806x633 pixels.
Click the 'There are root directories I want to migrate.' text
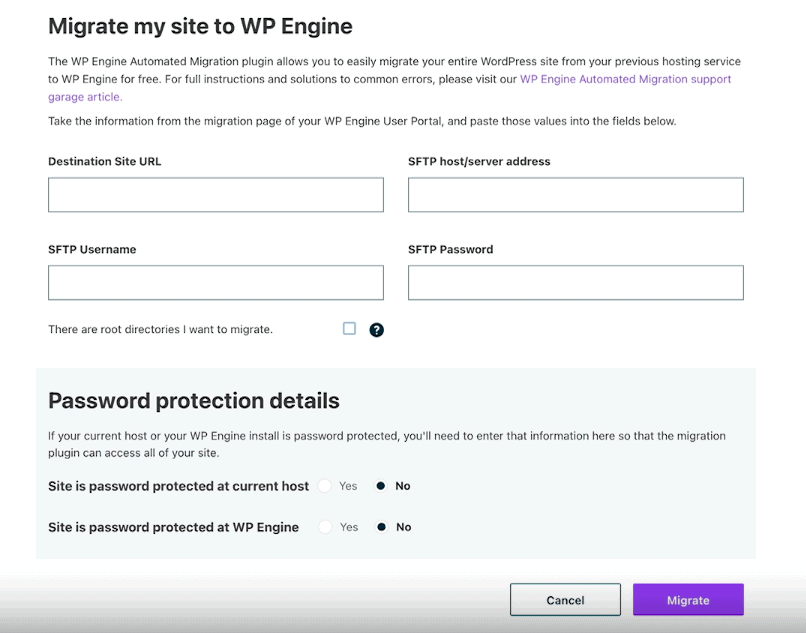click(160, 330)
